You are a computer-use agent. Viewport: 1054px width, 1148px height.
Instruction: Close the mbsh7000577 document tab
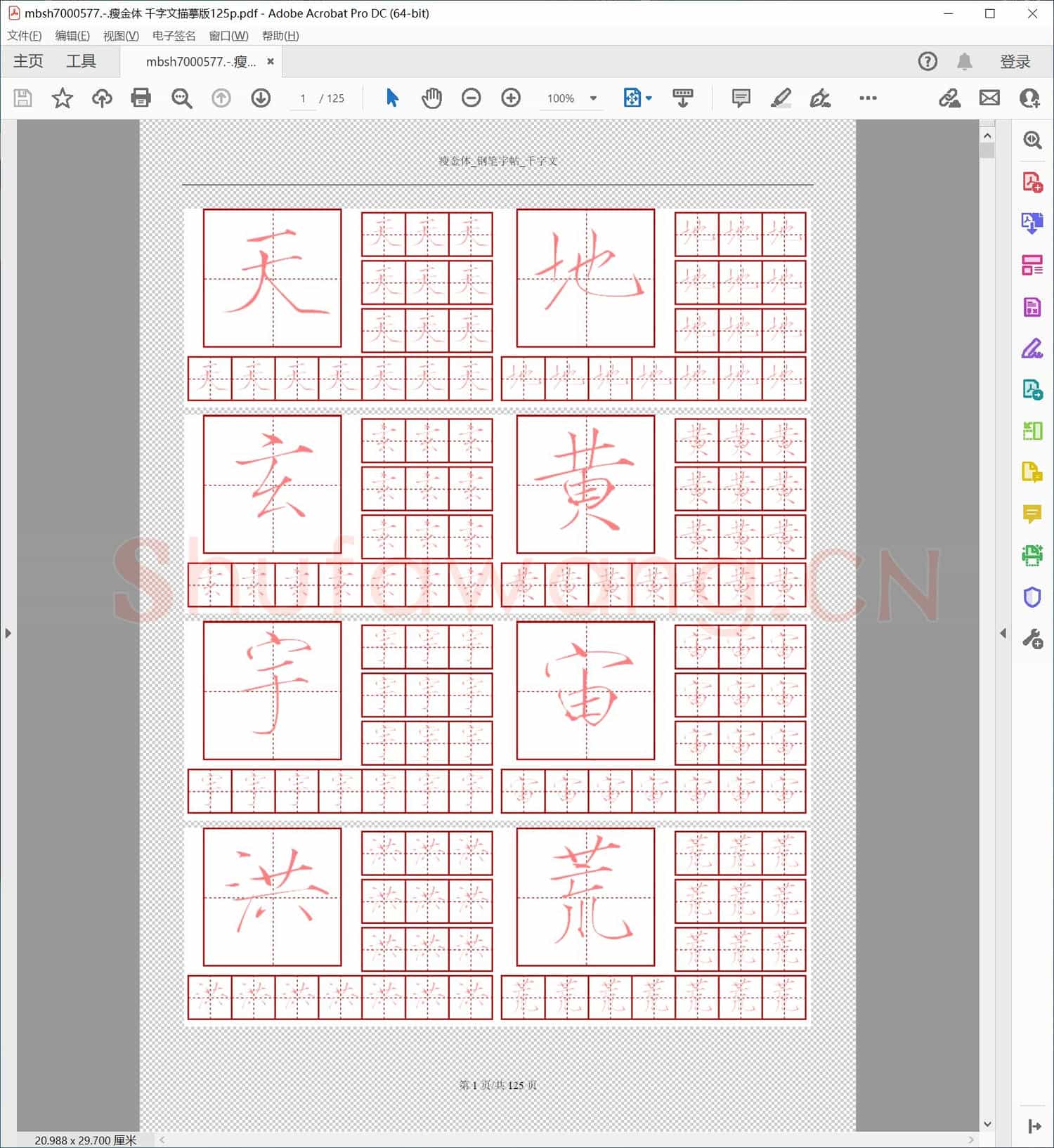pos(271,62)
